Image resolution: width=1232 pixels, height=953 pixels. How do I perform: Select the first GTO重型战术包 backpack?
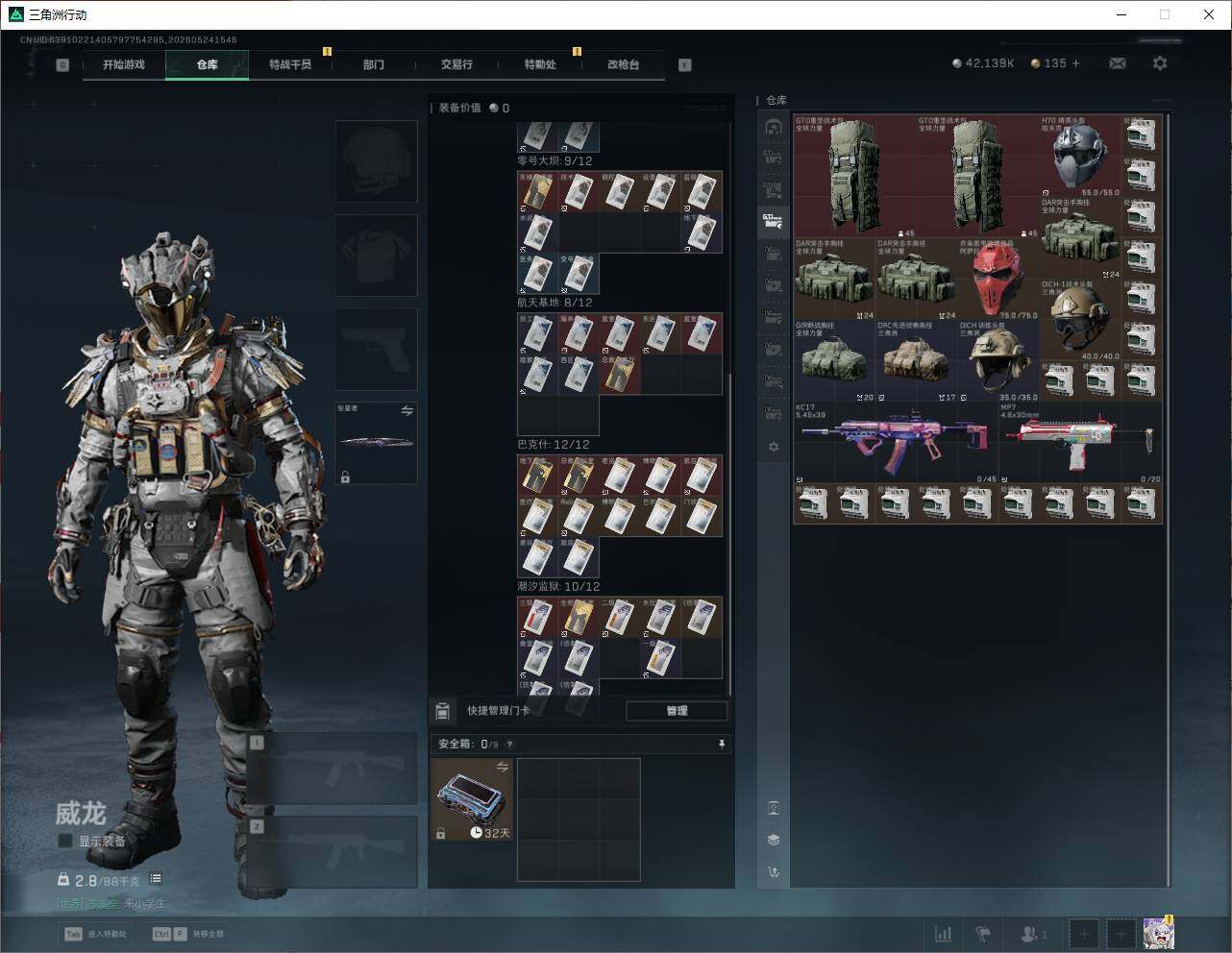coord(855,177)
